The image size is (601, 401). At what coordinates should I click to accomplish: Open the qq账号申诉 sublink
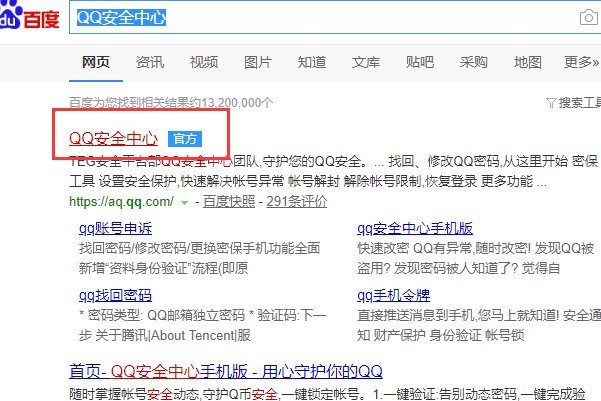(115, 228)
